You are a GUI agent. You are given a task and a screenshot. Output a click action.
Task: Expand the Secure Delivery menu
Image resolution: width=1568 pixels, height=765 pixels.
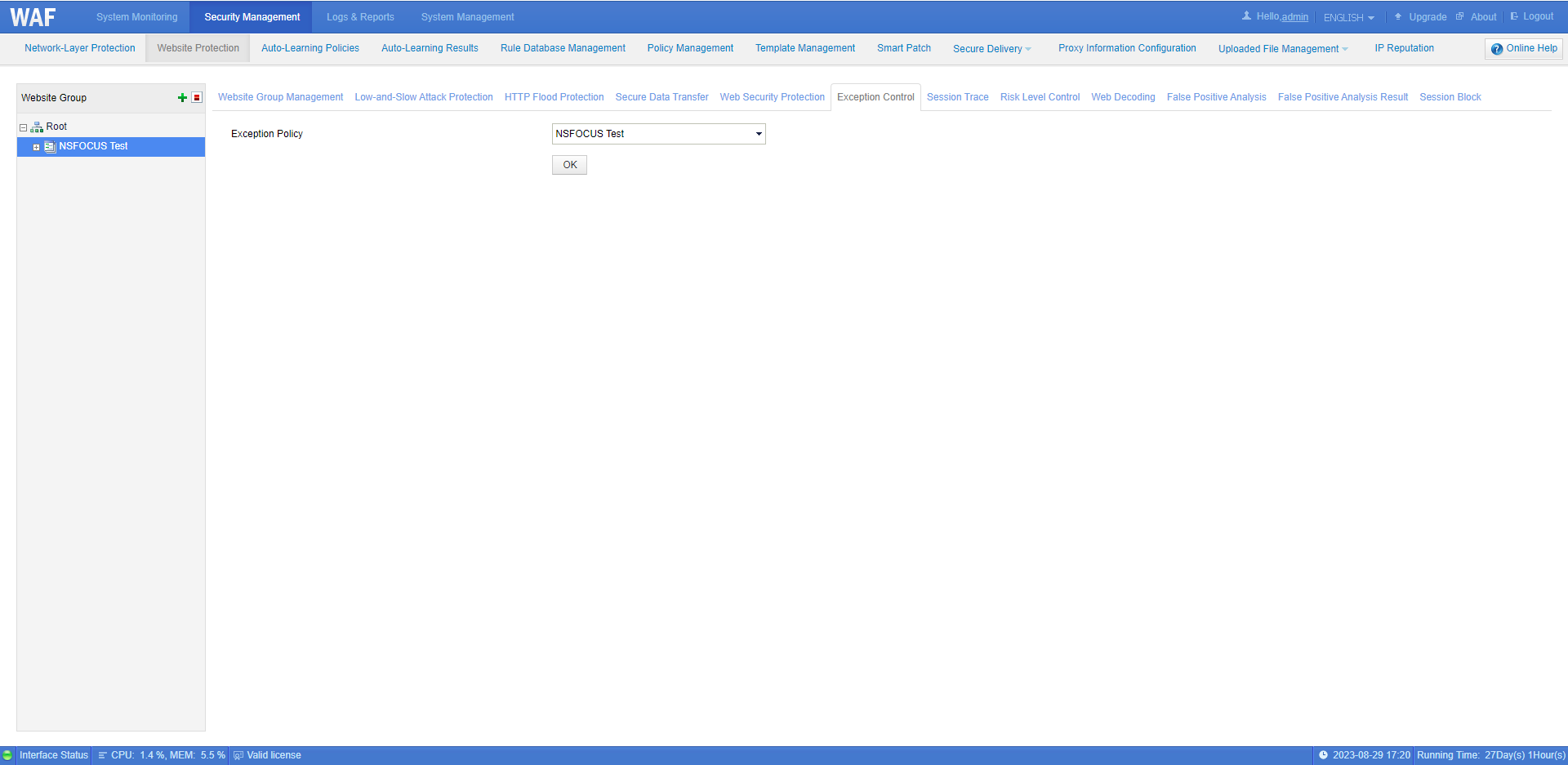coord(991,49)
